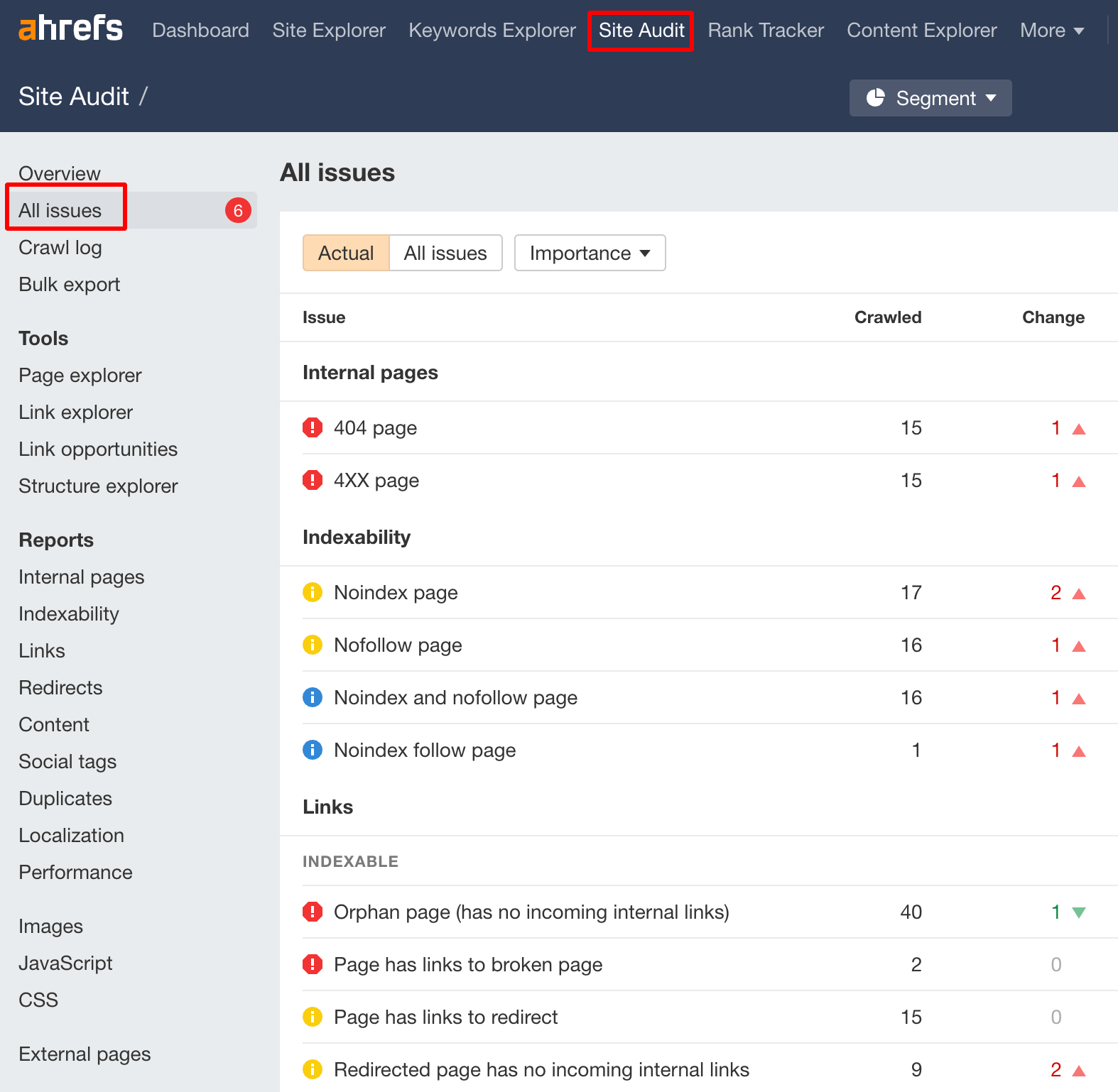Open Content Explorer from the top menu
This screenshot has width=1118, height=1092.
coord(922,30)
